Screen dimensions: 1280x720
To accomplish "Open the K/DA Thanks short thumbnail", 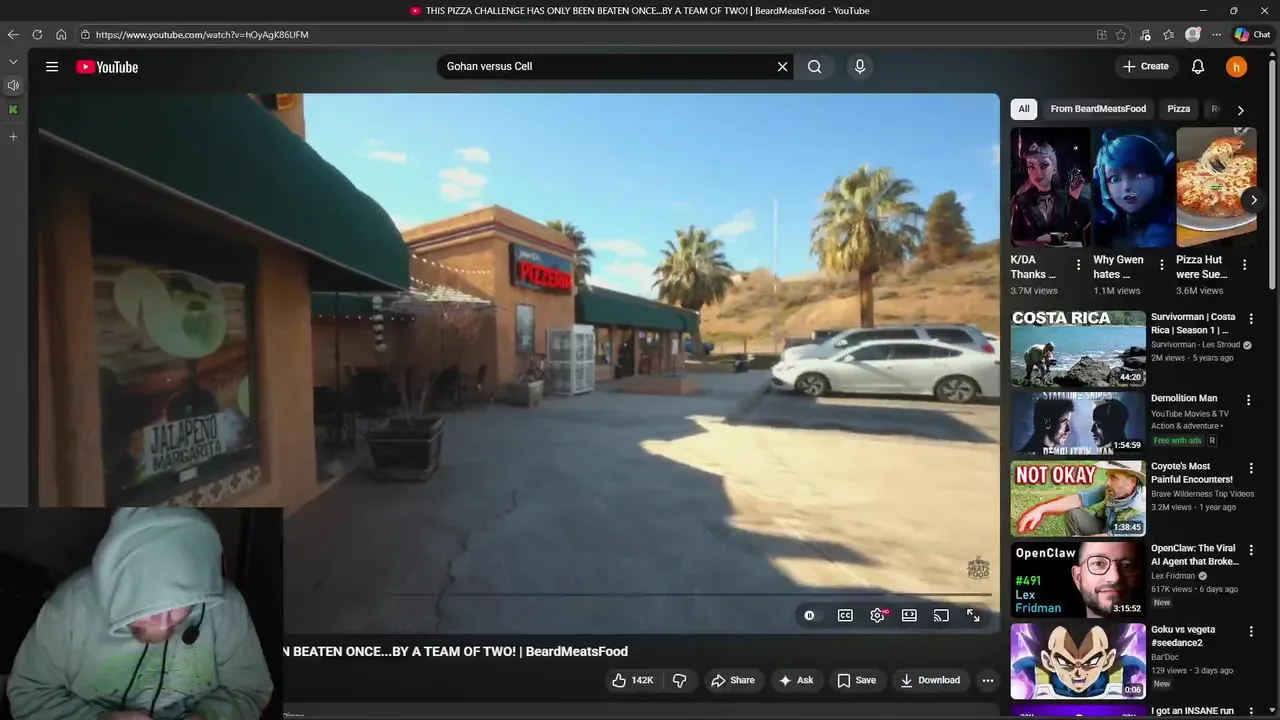I will 1050,187.
